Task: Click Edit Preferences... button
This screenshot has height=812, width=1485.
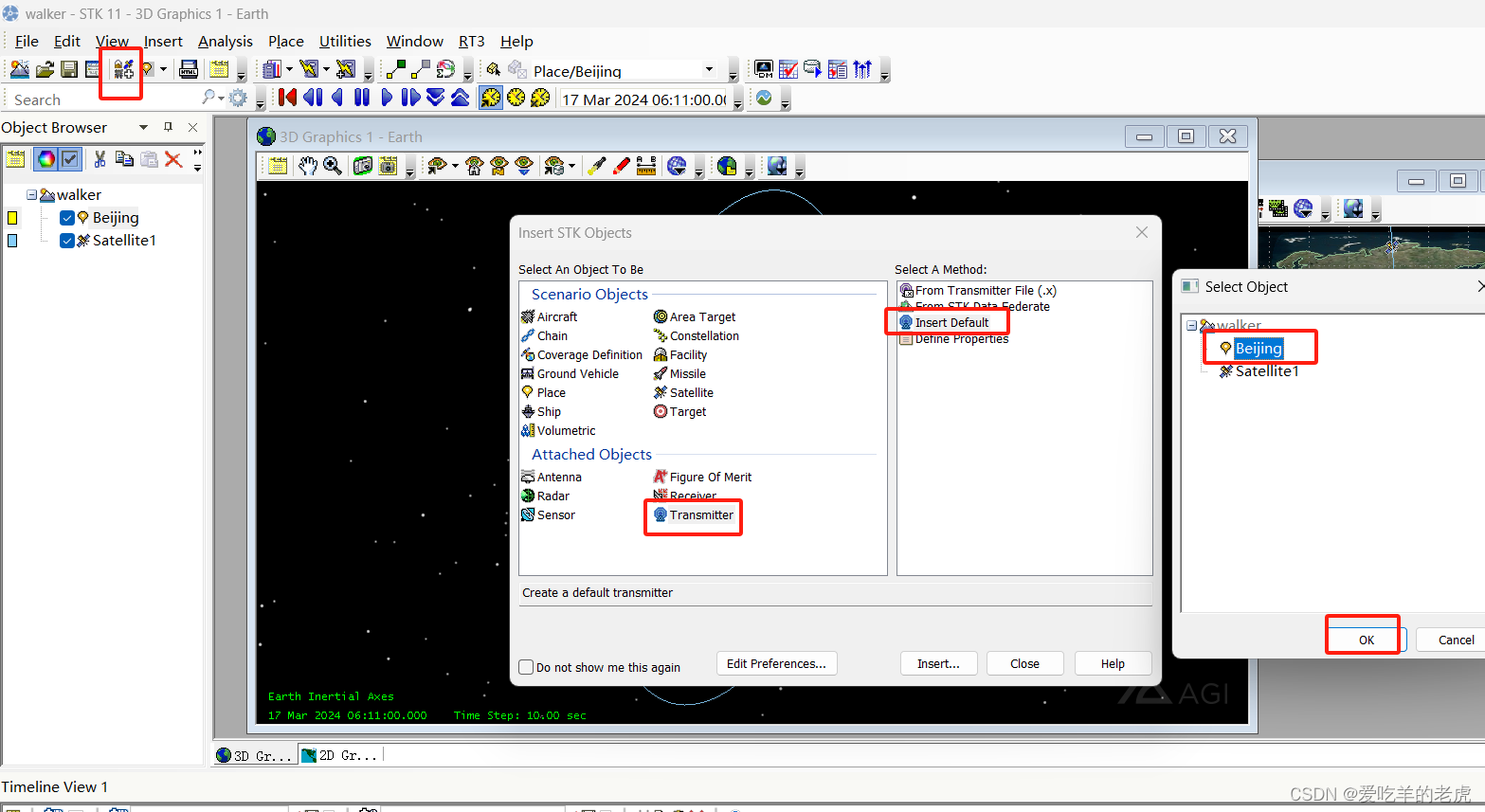Action: click(x=776, y=663)
